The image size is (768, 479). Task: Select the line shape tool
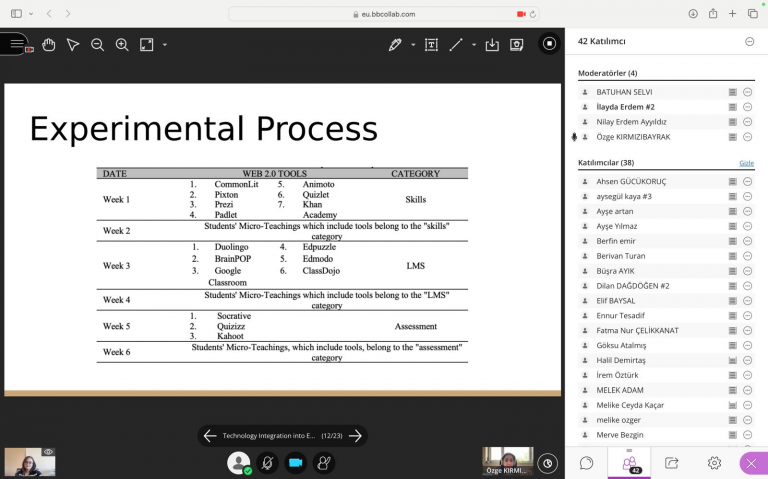click(x=456, y=45)
